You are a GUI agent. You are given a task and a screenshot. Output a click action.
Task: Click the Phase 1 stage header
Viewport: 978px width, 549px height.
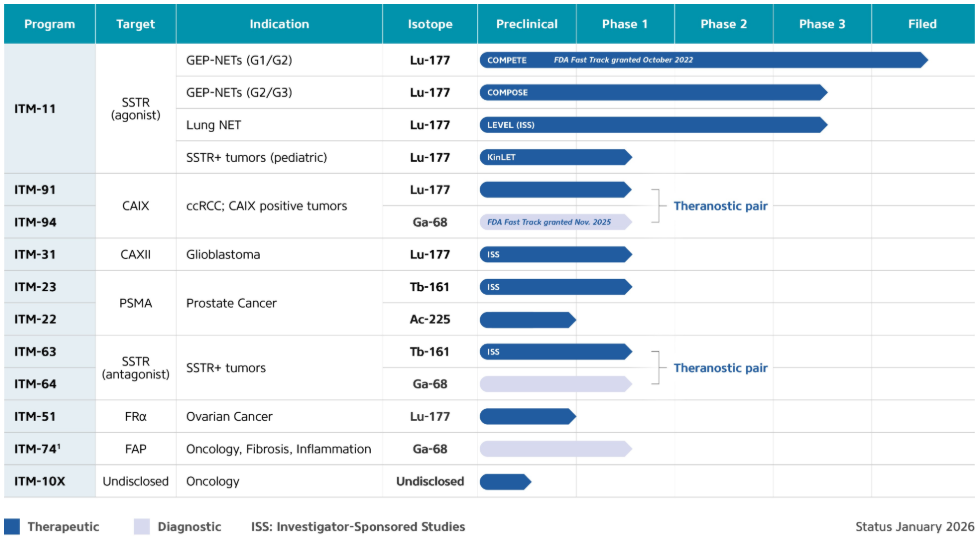(x=625, y=24)
